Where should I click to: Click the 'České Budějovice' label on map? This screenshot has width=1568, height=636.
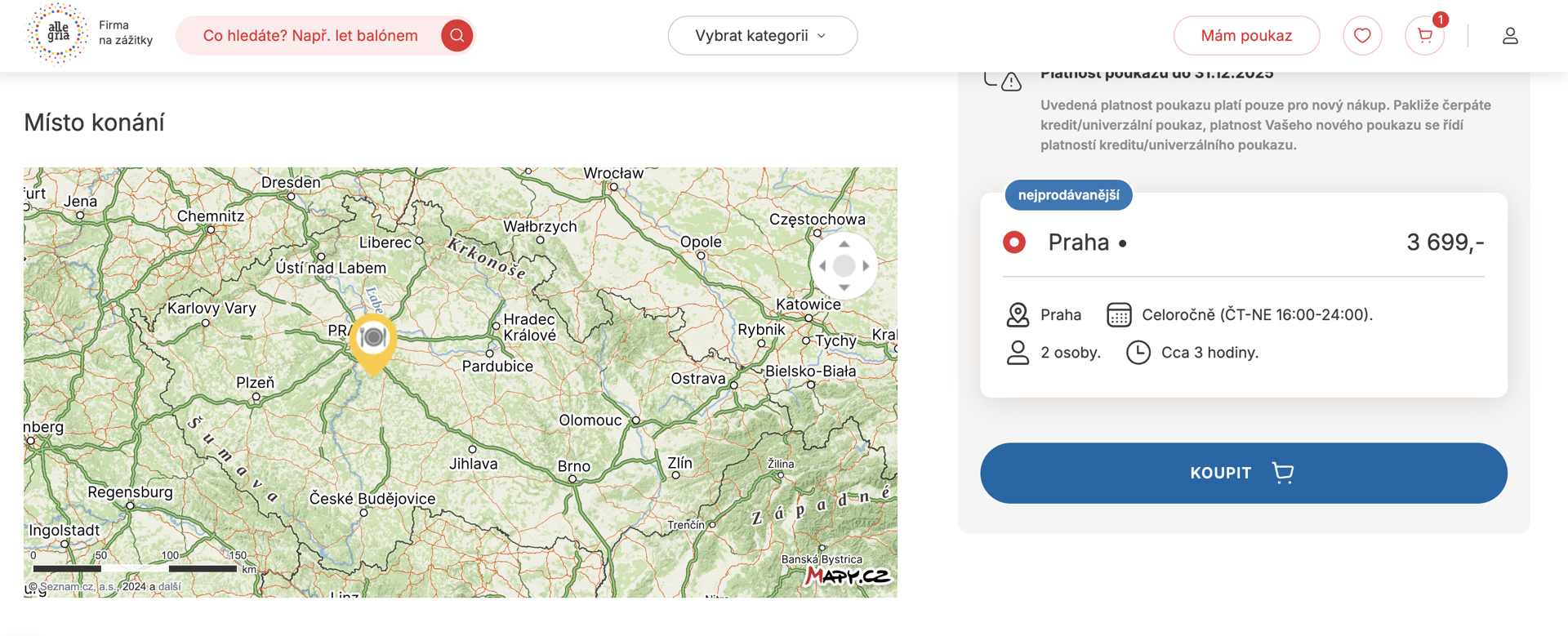pyautogui.click(x=372, y=499)
